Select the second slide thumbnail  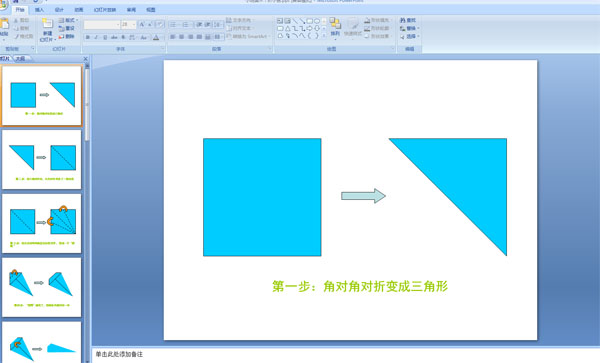(42, 159)
